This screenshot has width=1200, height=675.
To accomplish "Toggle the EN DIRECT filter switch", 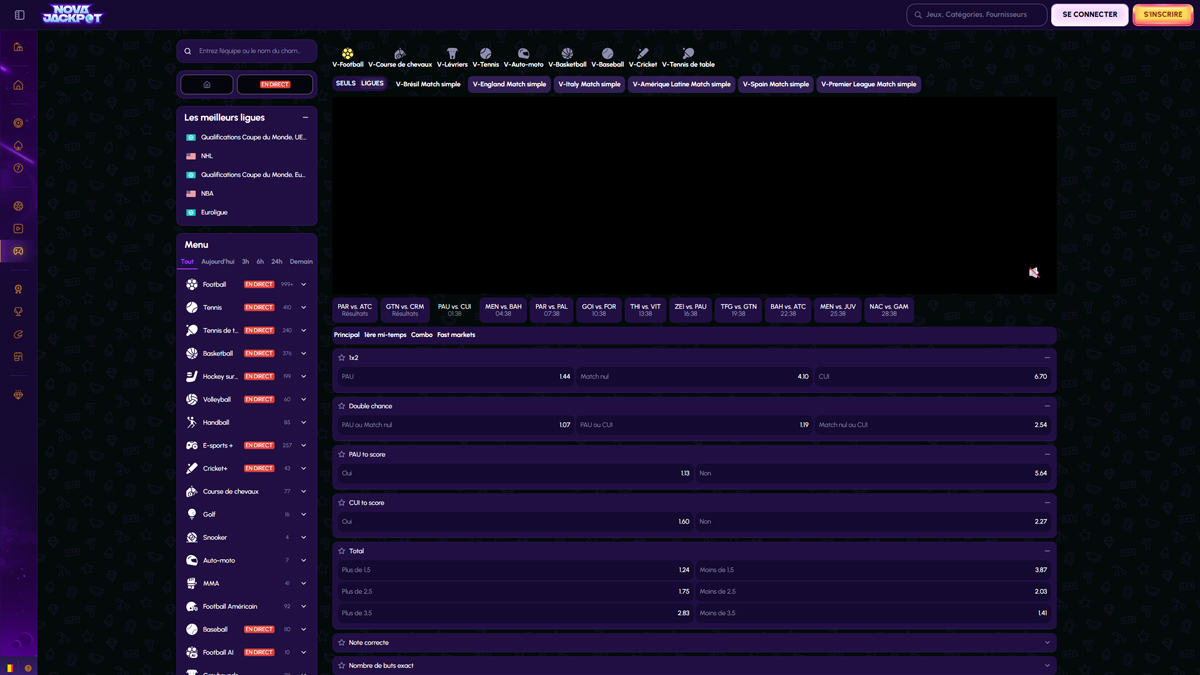I will click(274, 84).
